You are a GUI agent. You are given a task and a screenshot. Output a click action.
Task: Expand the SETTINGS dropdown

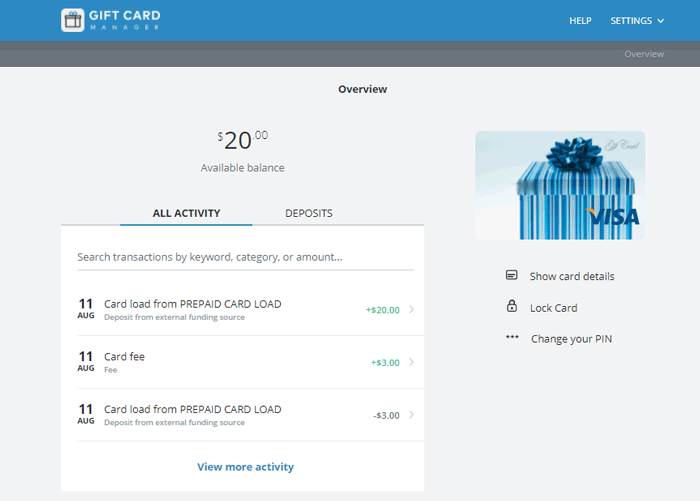point(637,21)
